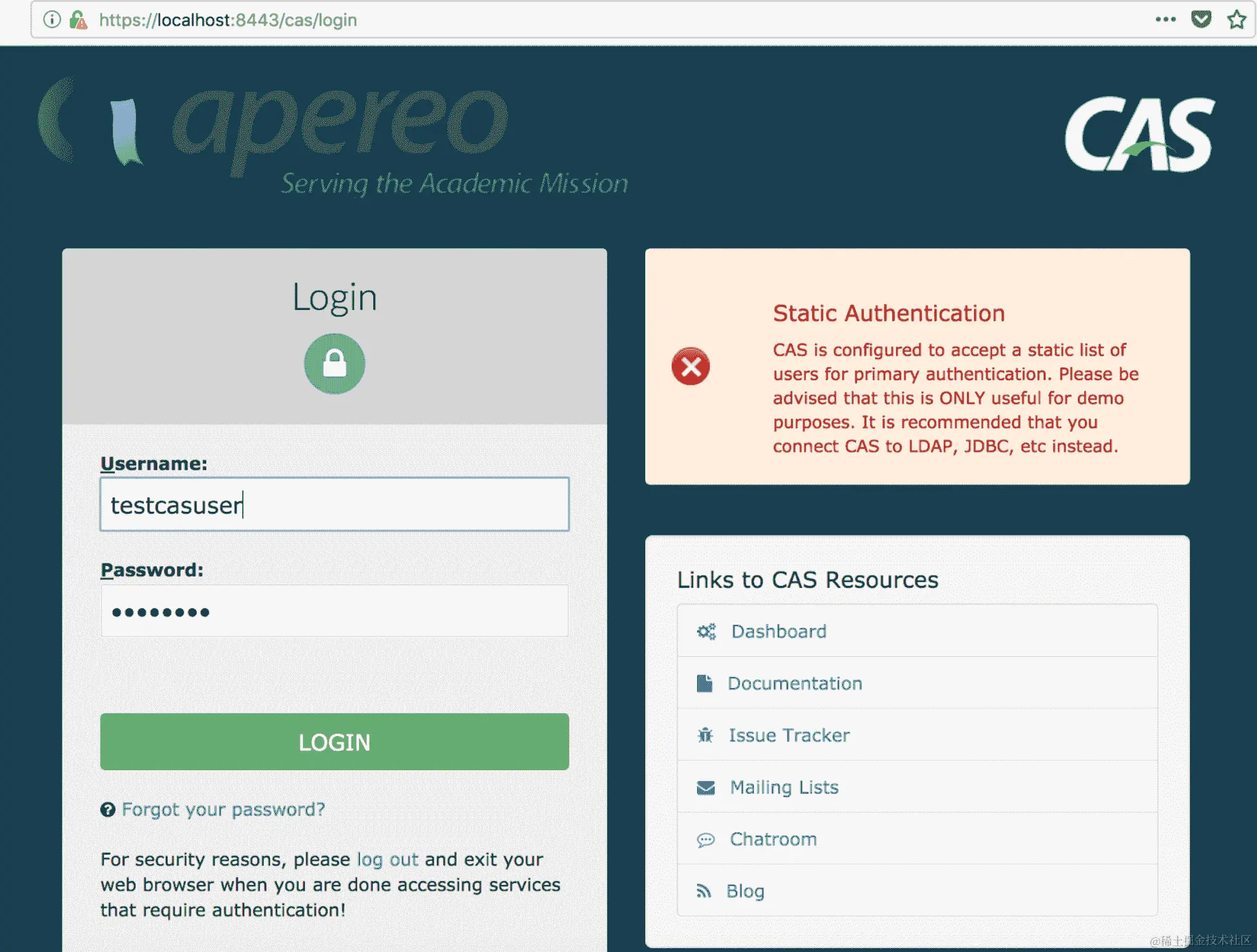Click the Dashboard gears icon
This screenshot has height=952, width=1257.
(706, 632)
